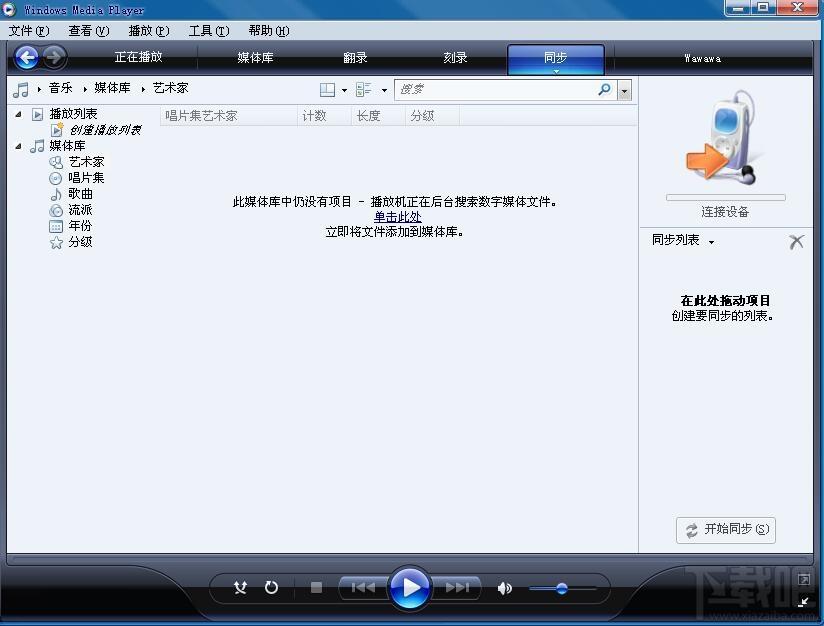Viewport: 824px width, 626px height.
Task: Skip to next track
Action: 456,588
